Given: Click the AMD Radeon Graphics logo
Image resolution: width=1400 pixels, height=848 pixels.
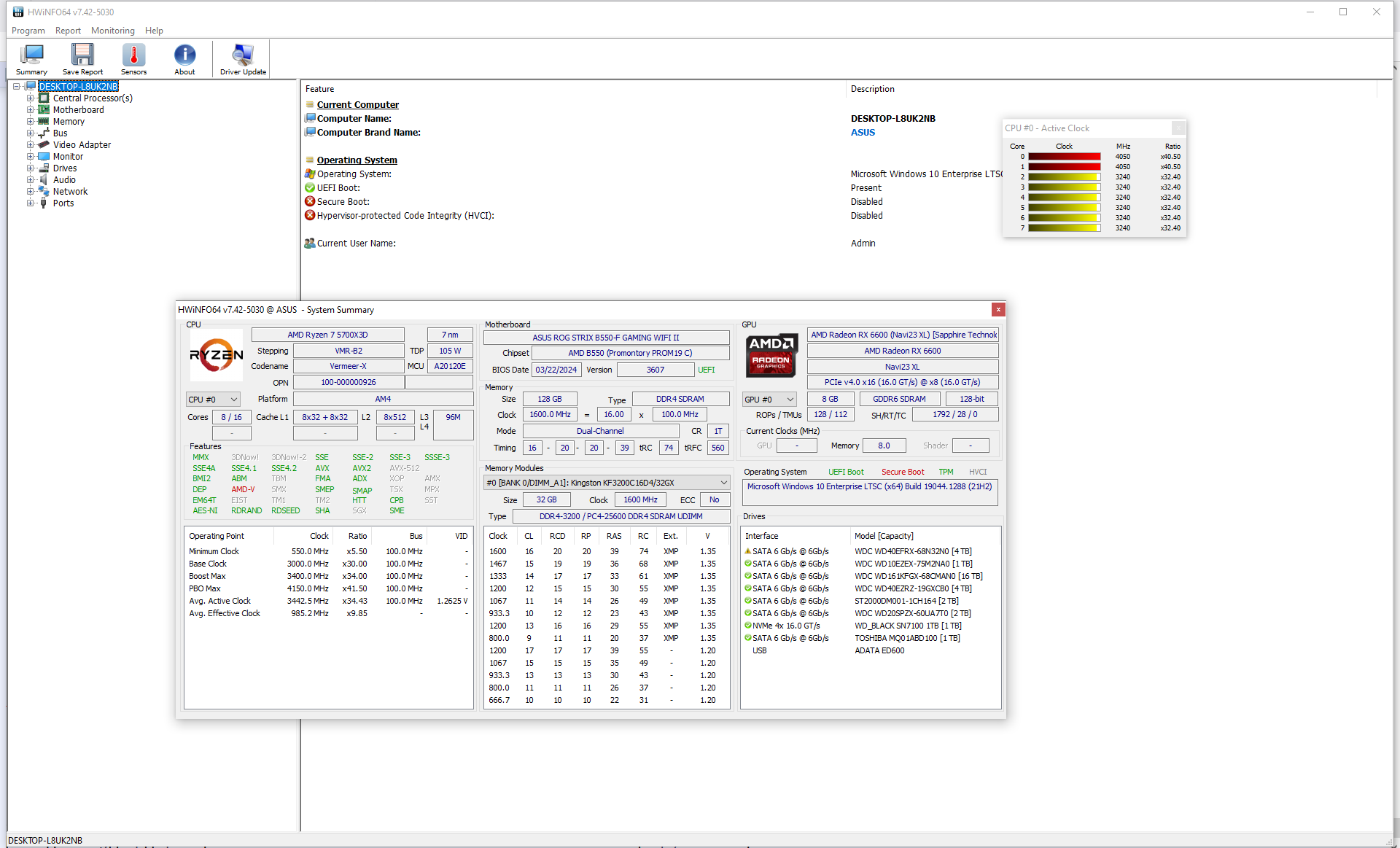Looking at the screenshot, I should 771,355.
